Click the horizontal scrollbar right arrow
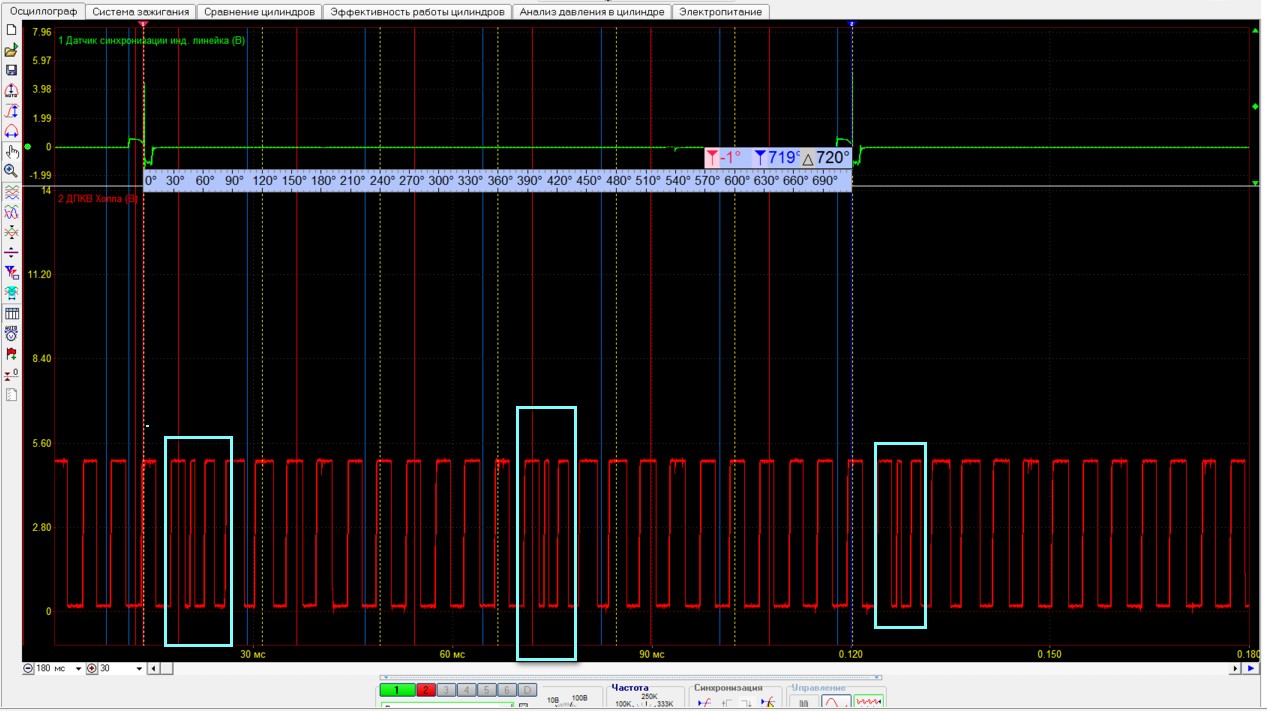The height and width of the screenshot is (711, 1267). pyautogui.click(x=1235, y=668)
